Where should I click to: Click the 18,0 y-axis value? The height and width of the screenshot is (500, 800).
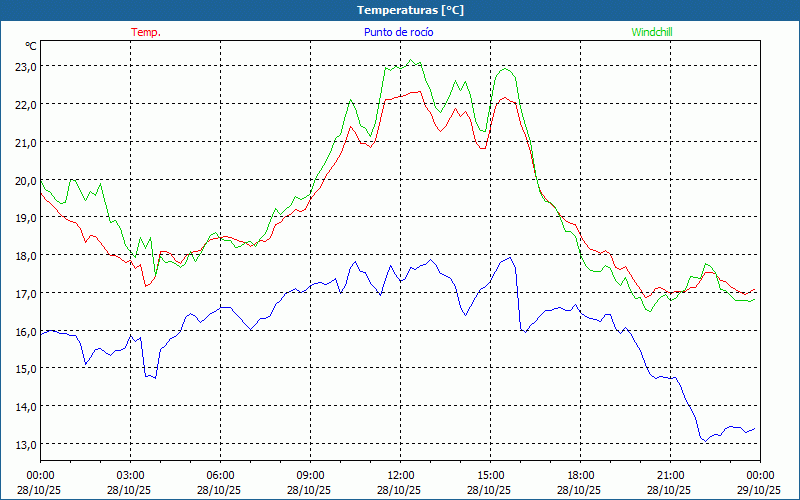(x=25, y=256)
